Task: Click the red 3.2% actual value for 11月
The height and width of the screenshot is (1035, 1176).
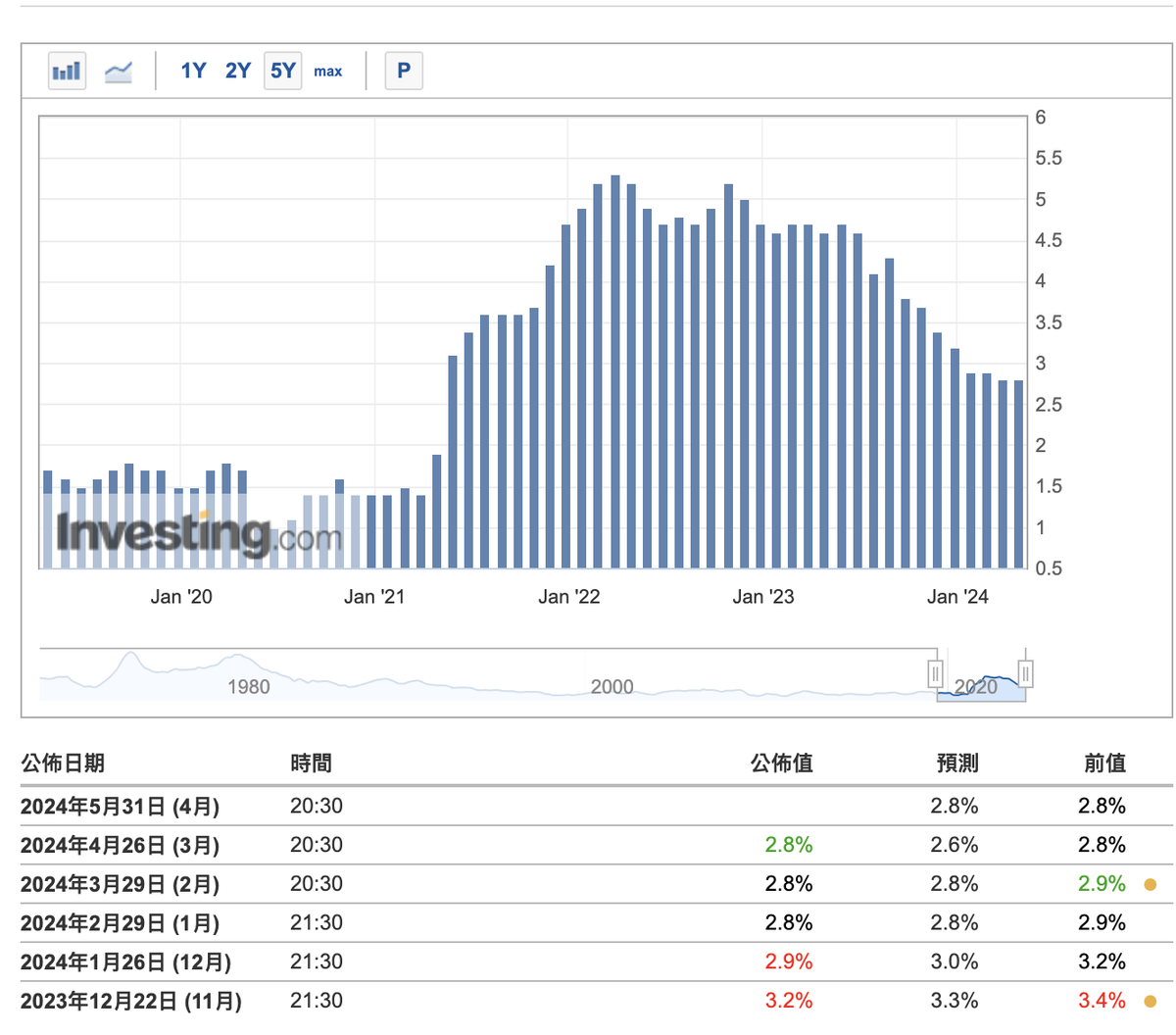Action: (x=789, y=1001)
